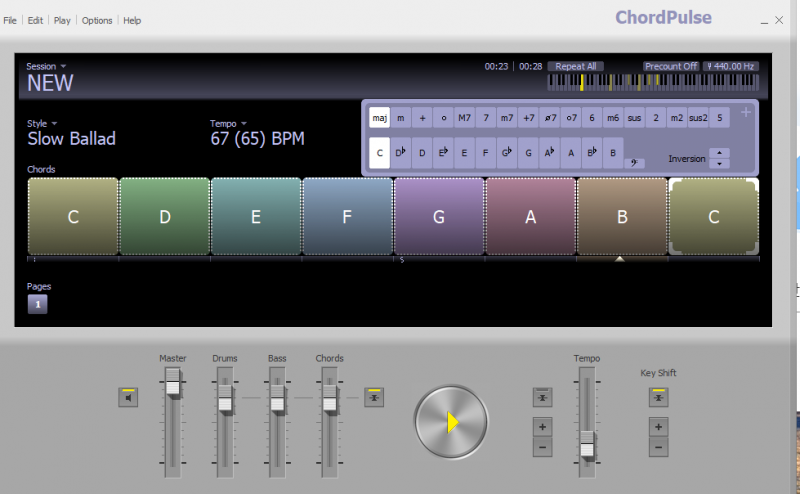Select the diminished o7 chord type
This screenshot has height=494, width=800.
pos(571,118)
